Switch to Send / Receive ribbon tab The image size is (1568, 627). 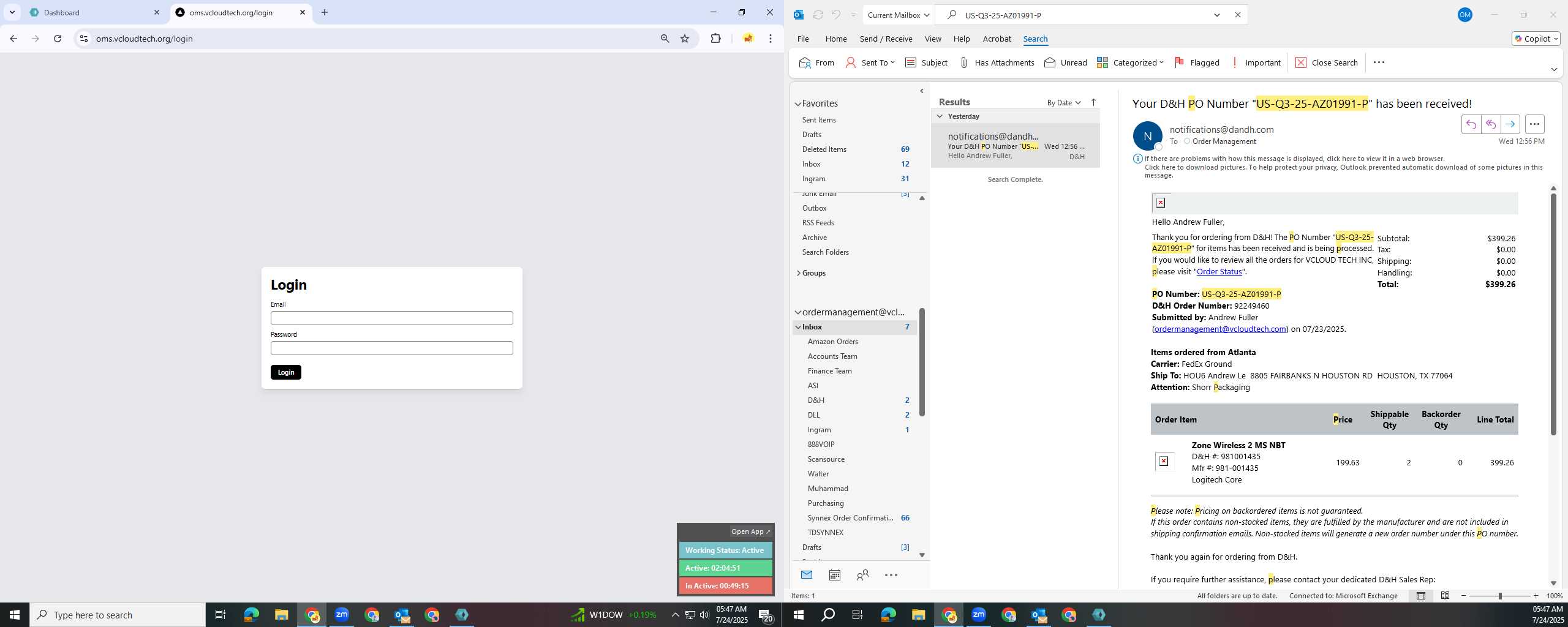click(x=886, y=39)
